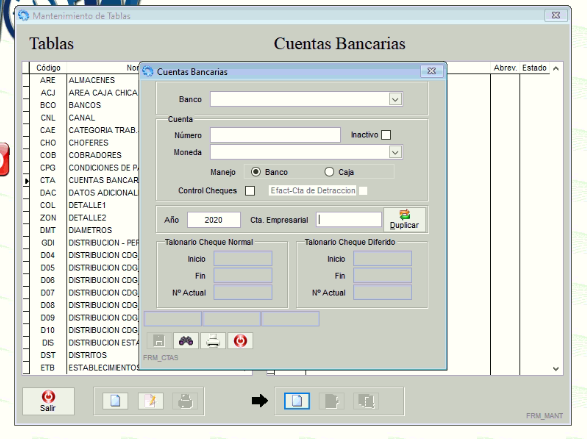Click the printer icon in the dialog

click(x=213, y=341)
